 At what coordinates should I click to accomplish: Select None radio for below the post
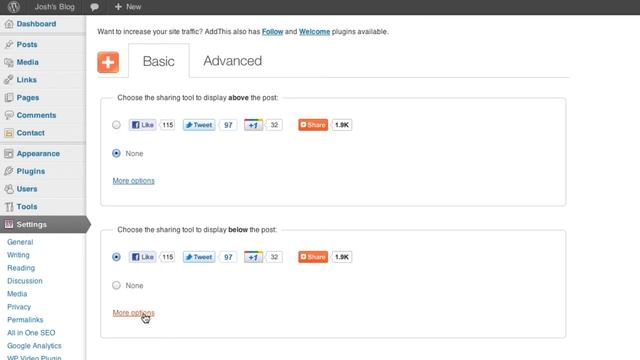pos(116,285)
